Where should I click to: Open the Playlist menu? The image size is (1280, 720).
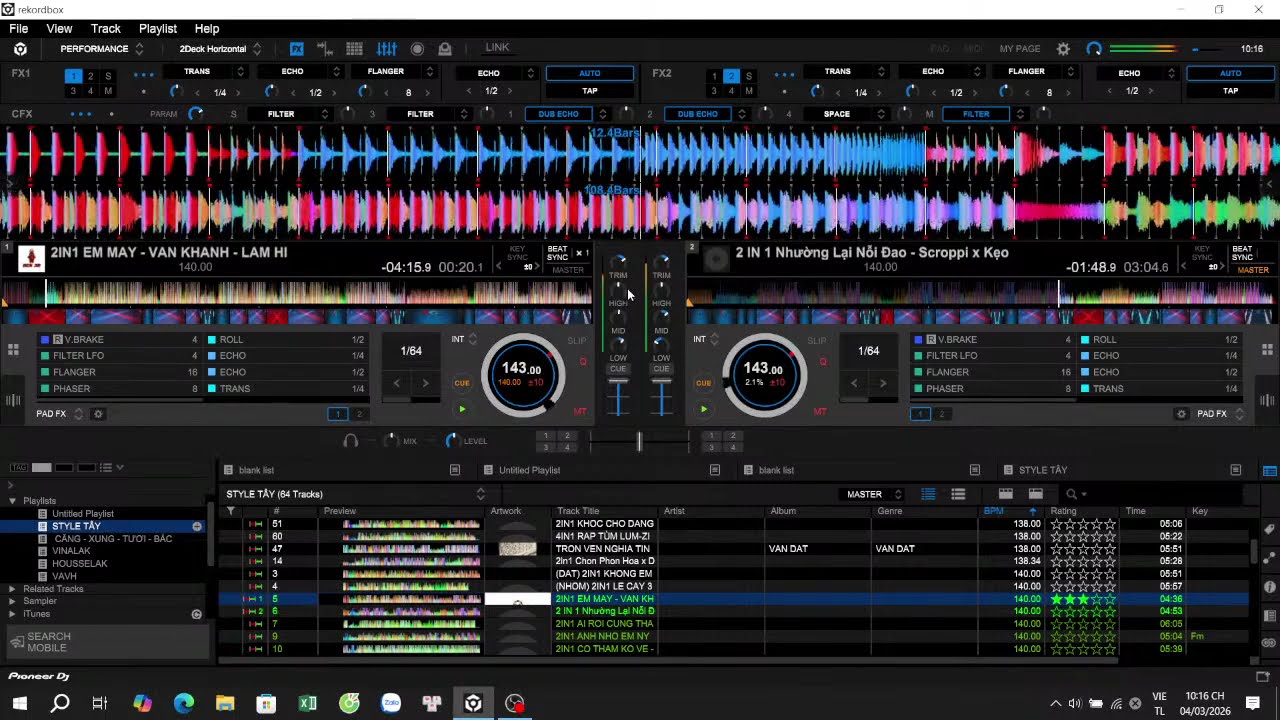click(158, 29)
